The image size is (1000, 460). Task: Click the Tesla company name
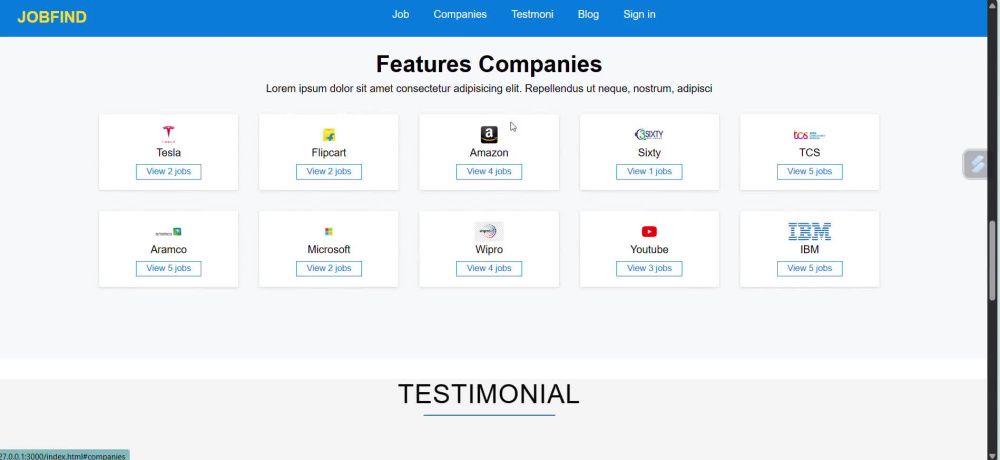[168, 152]
